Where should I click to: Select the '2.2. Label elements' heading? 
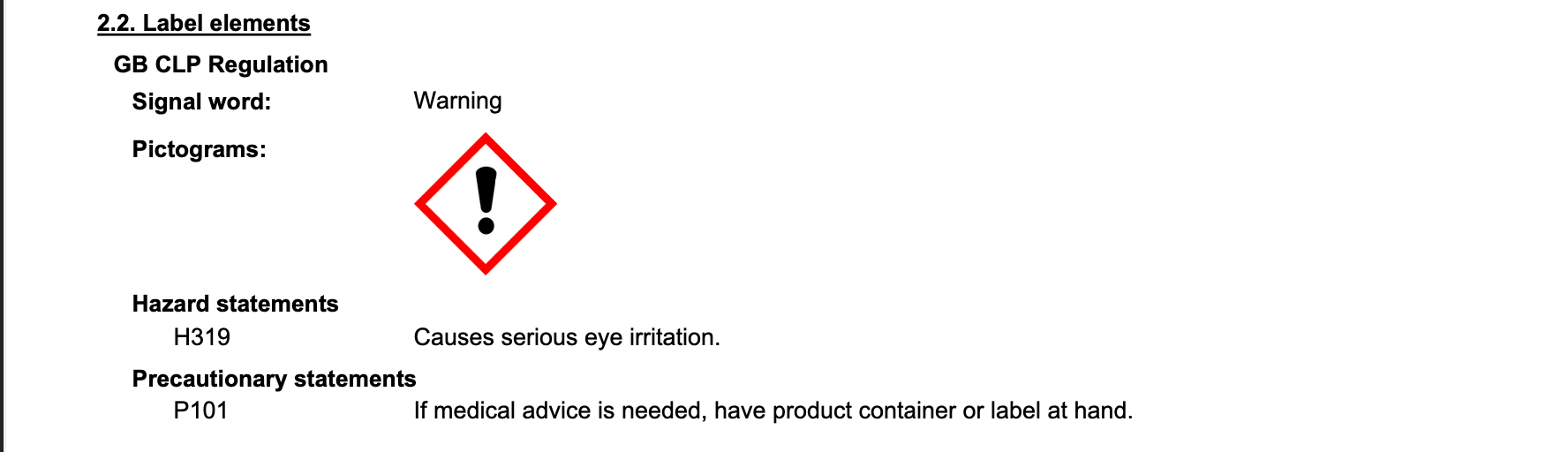coord(204,23)
